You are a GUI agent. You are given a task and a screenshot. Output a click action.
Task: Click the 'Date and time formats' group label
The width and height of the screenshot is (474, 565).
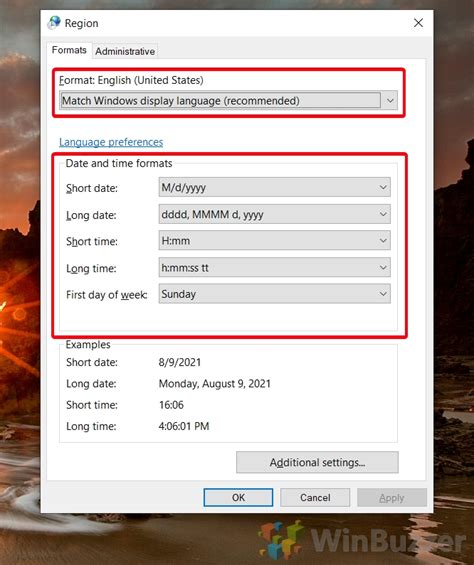click(119, 163)
